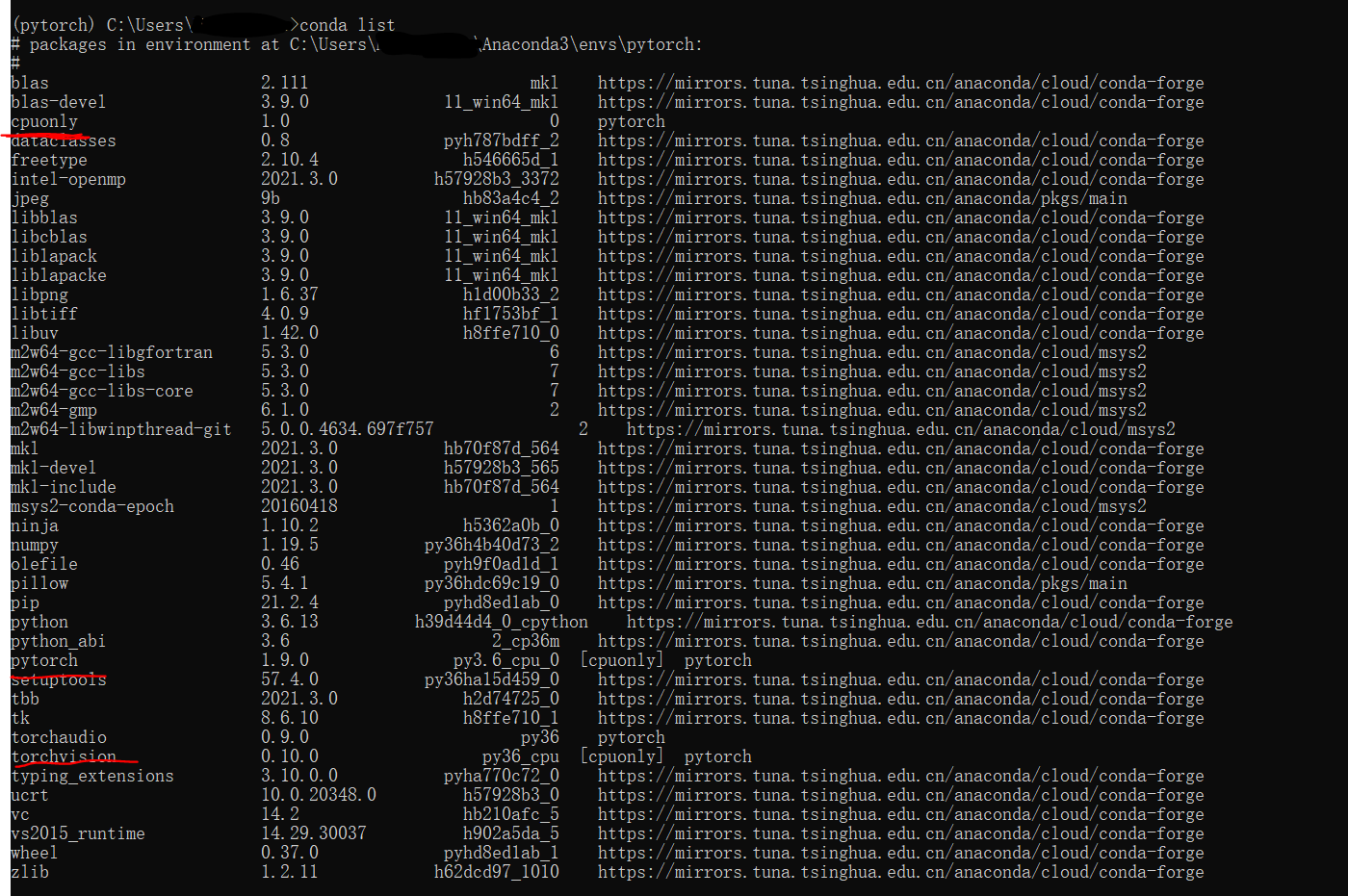The width and height of the screenshot is (1348, 896).
Task: Select numpy version '1.19.5'
Action: pyautogui.click(x=290, y=545)
